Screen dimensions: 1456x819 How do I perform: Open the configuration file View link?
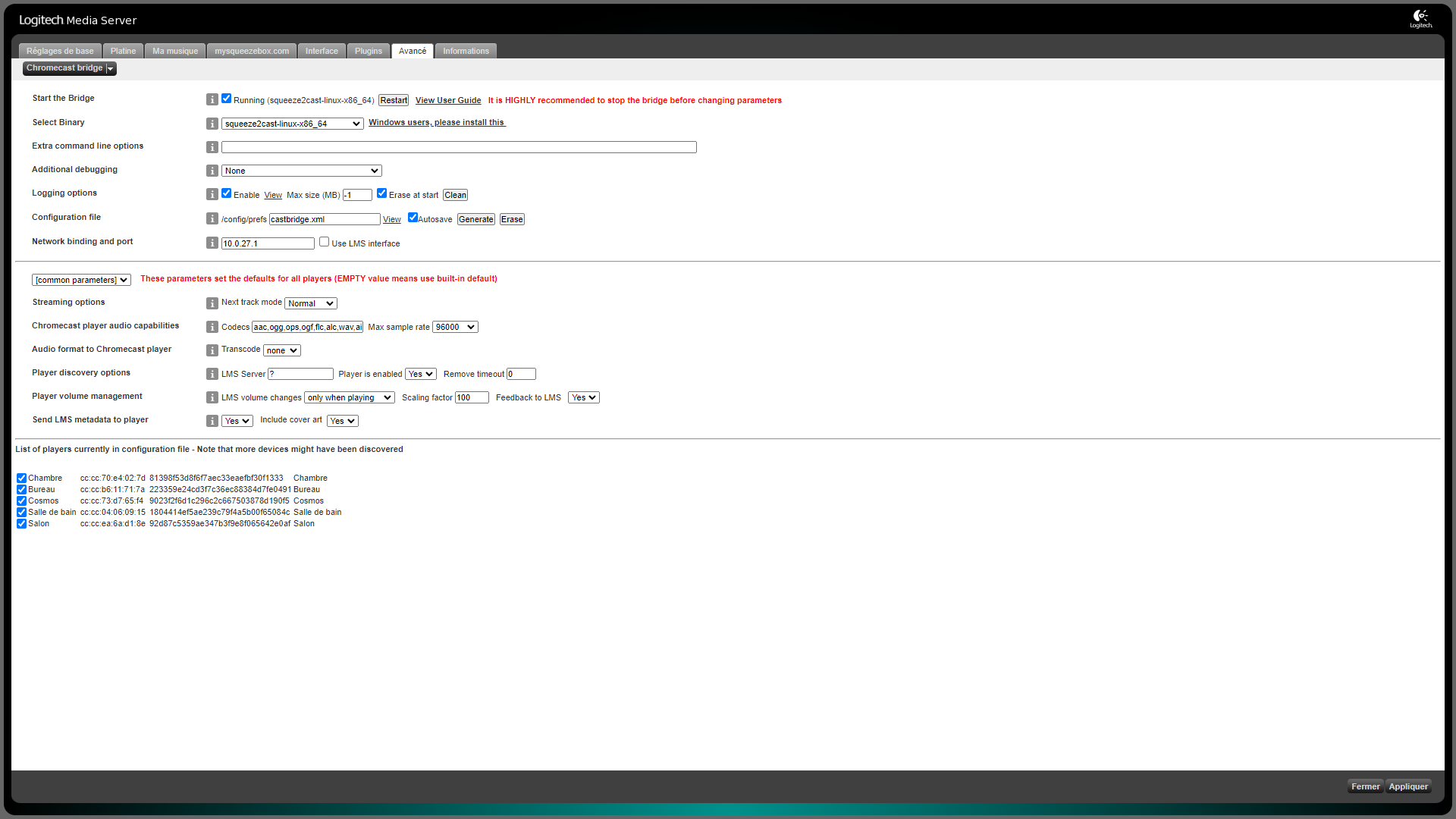point(392,219)
